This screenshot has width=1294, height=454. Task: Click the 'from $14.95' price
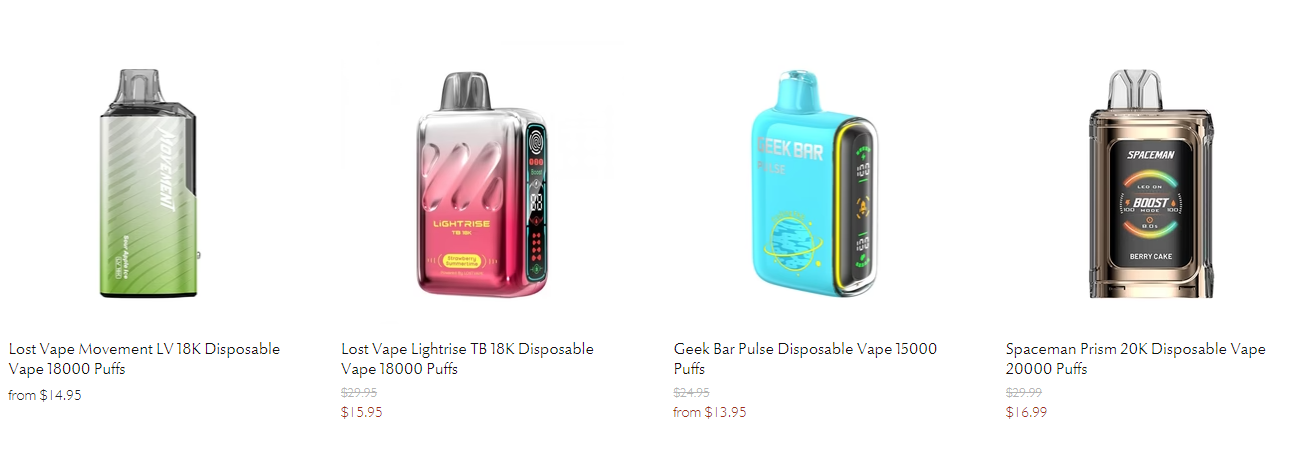(x=45, y=395)
